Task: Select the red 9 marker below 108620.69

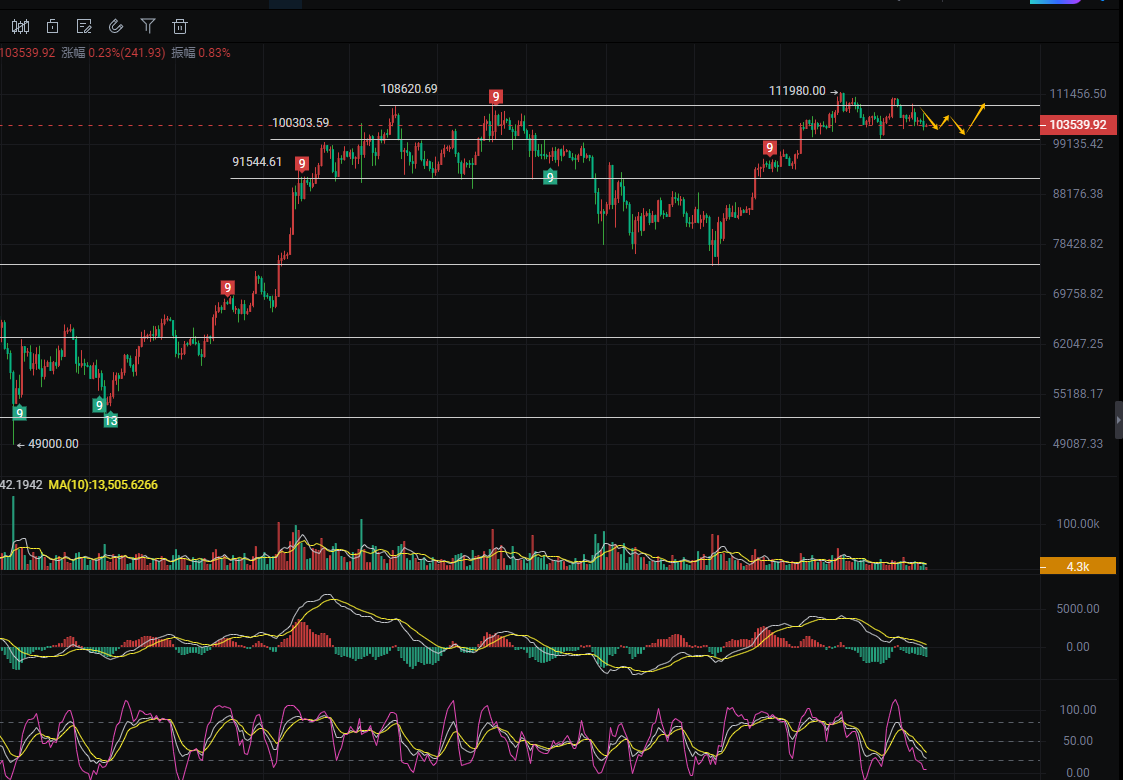Action: pos(496,97)
